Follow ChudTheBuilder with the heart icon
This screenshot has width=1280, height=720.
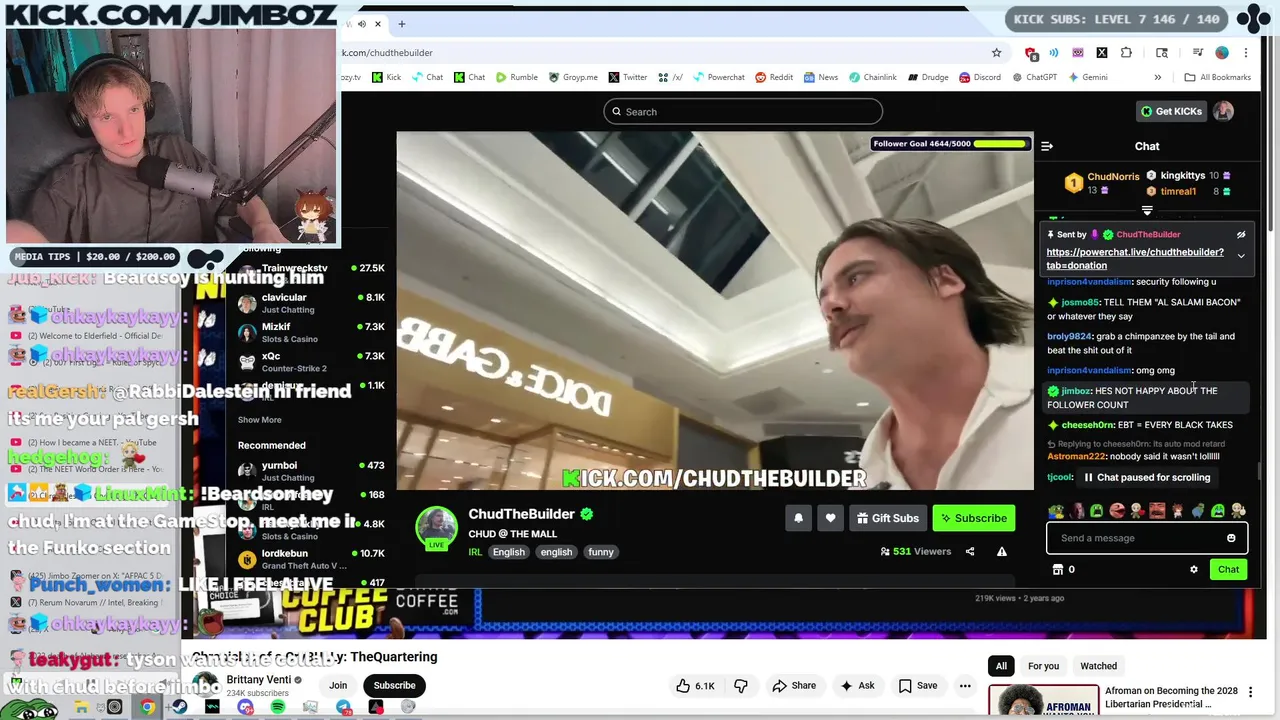pyautogui.click(x=830, y=518)
